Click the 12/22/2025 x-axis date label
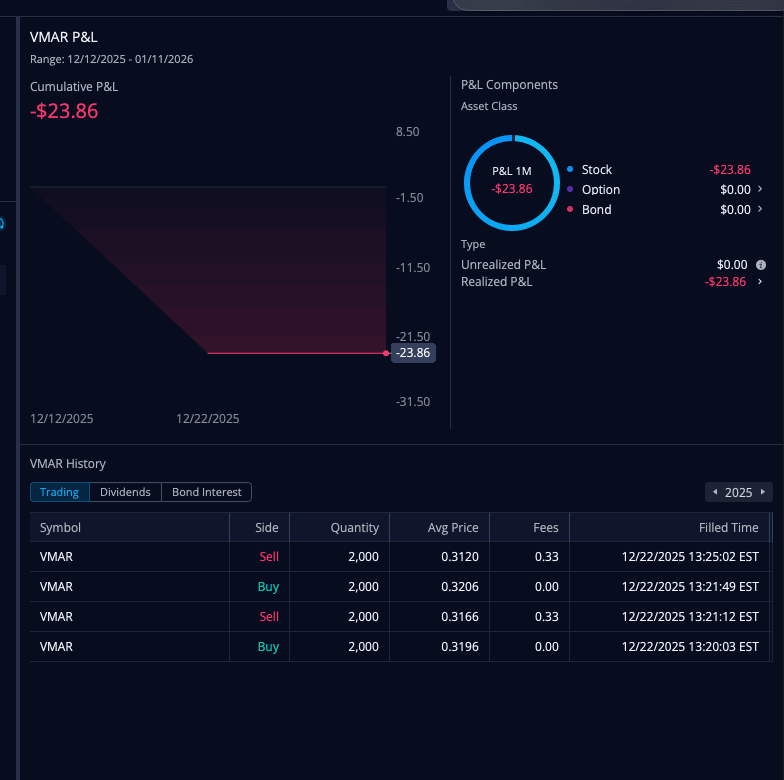 coord(208,418)
